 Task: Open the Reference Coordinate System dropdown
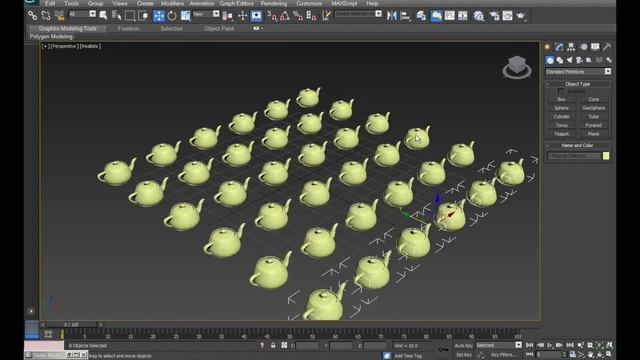[206, 14]
